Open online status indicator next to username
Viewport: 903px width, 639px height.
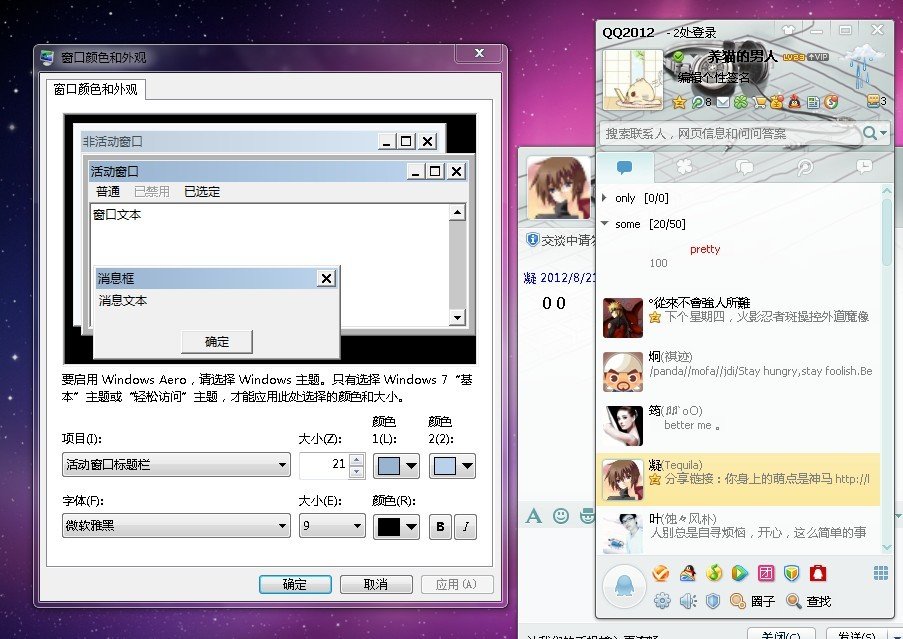(x=679, y=56)
